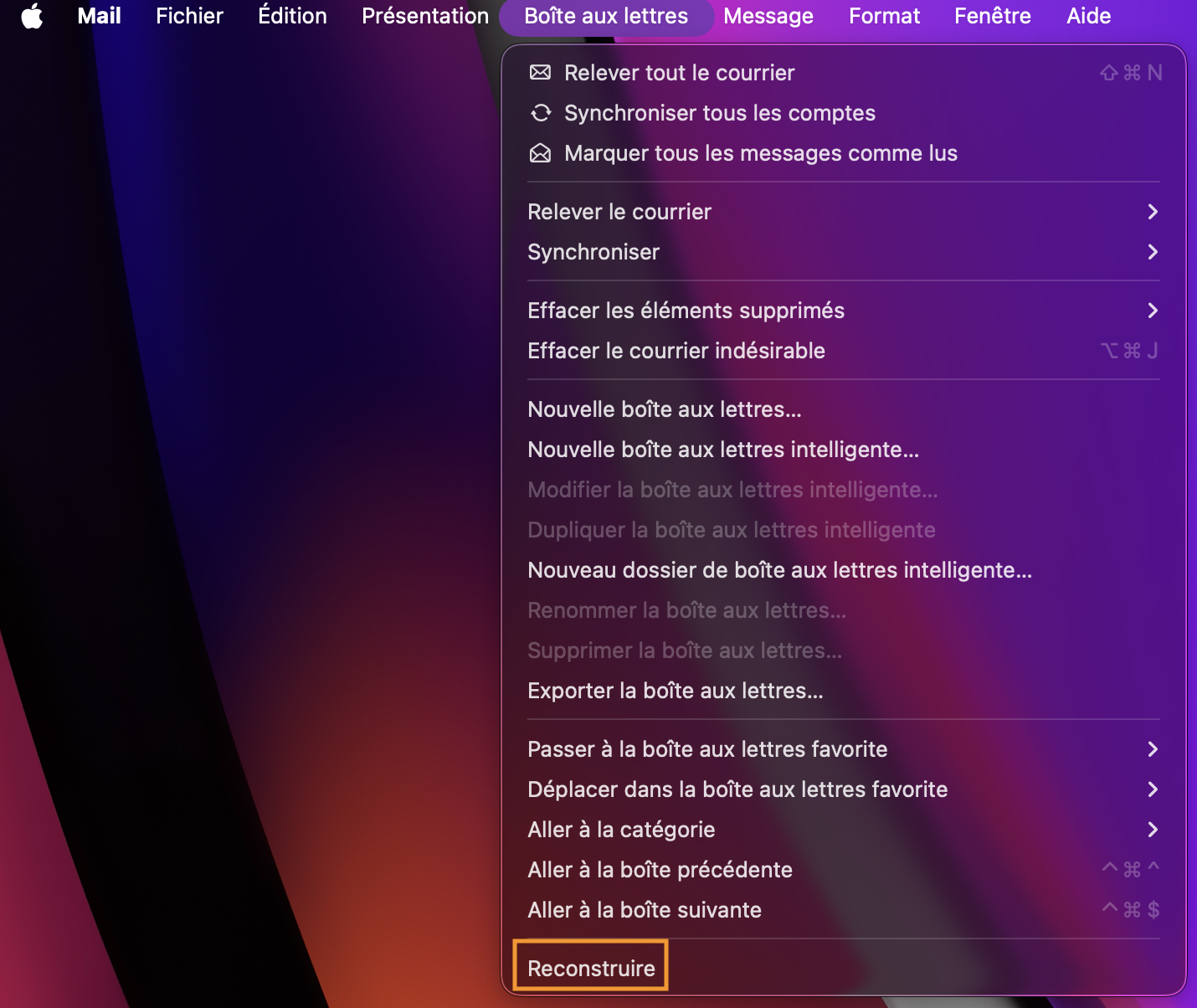The height and width of the screenshot is (1008, 1197).
Task: Open the Message menu
Action: [x=768, y=16]
